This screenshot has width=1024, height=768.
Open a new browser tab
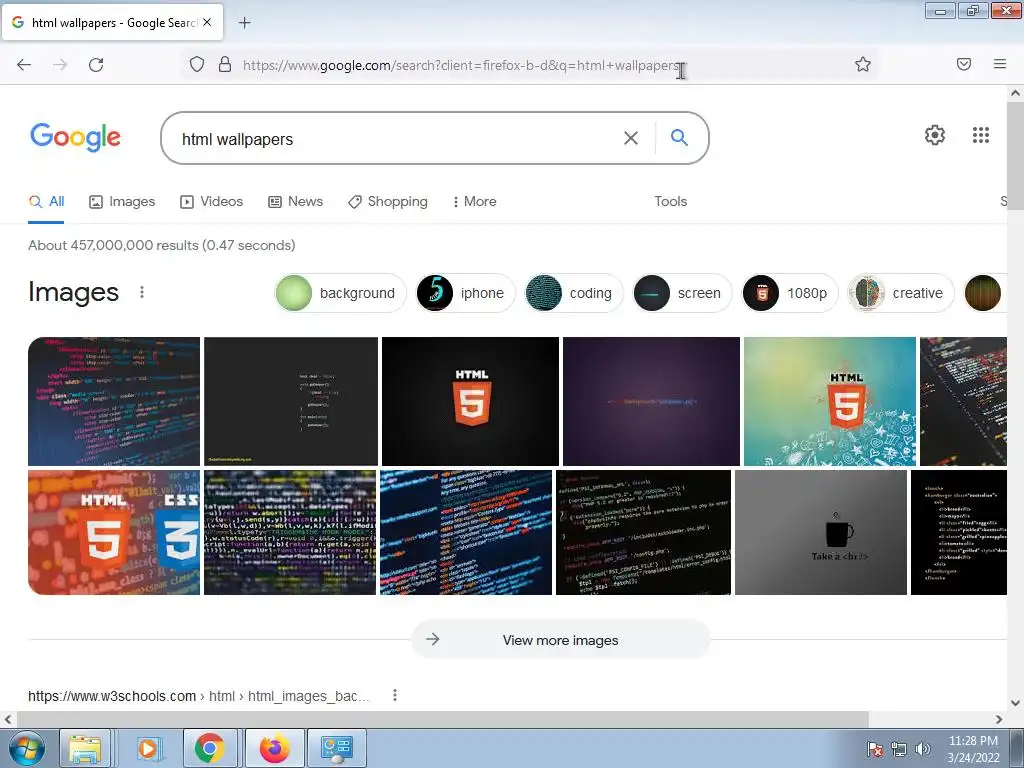tap(244, 23)
